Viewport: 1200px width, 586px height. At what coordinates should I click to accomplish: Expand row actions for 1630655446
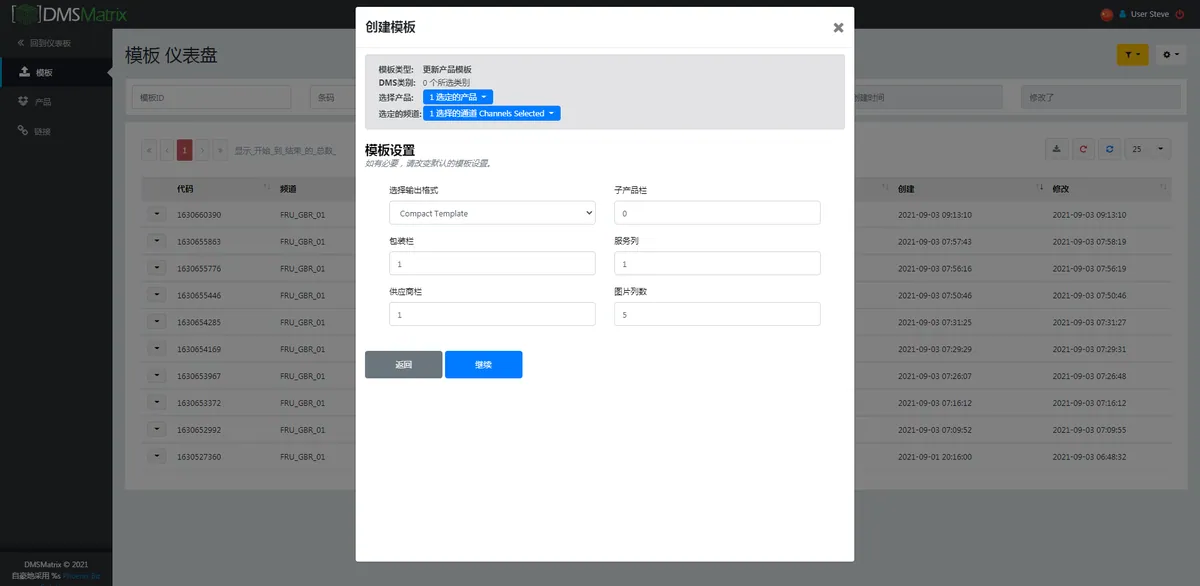coord(157,295)
